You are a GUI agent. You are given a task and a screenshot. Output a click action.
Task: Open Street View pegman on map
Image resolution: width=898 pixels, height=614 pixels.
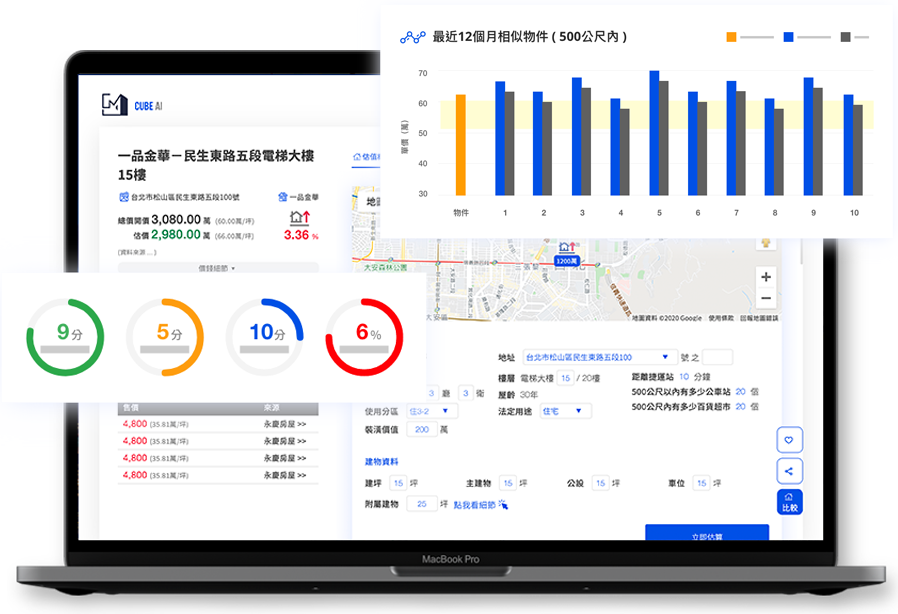point(767,243)
